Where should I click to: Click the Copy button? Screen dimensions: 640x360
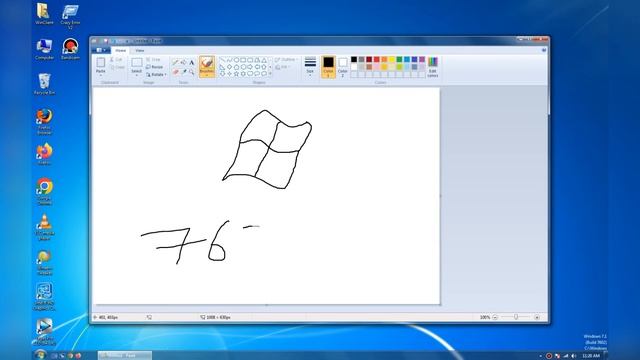(118, 67)
